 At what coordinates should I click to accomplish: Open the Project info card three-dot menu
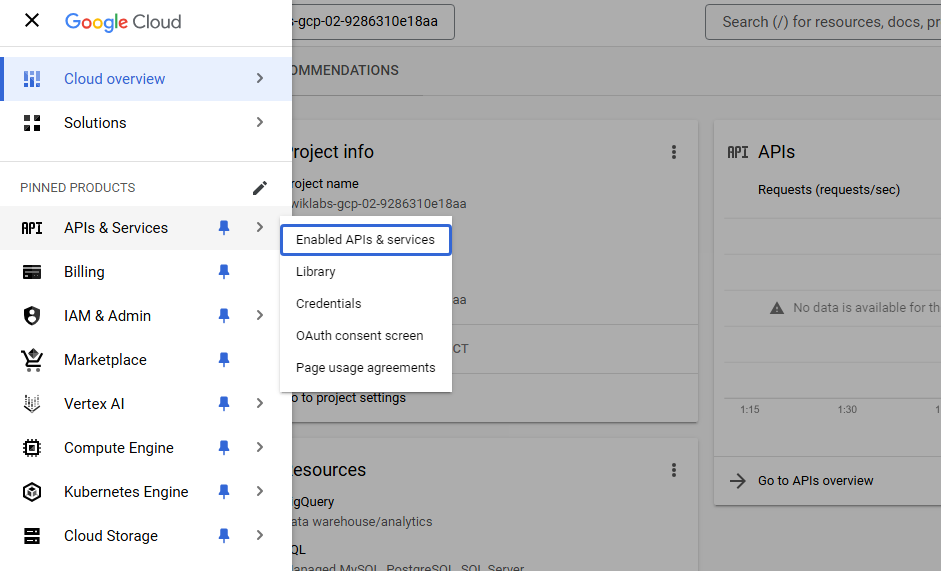[x=674, y=152]
